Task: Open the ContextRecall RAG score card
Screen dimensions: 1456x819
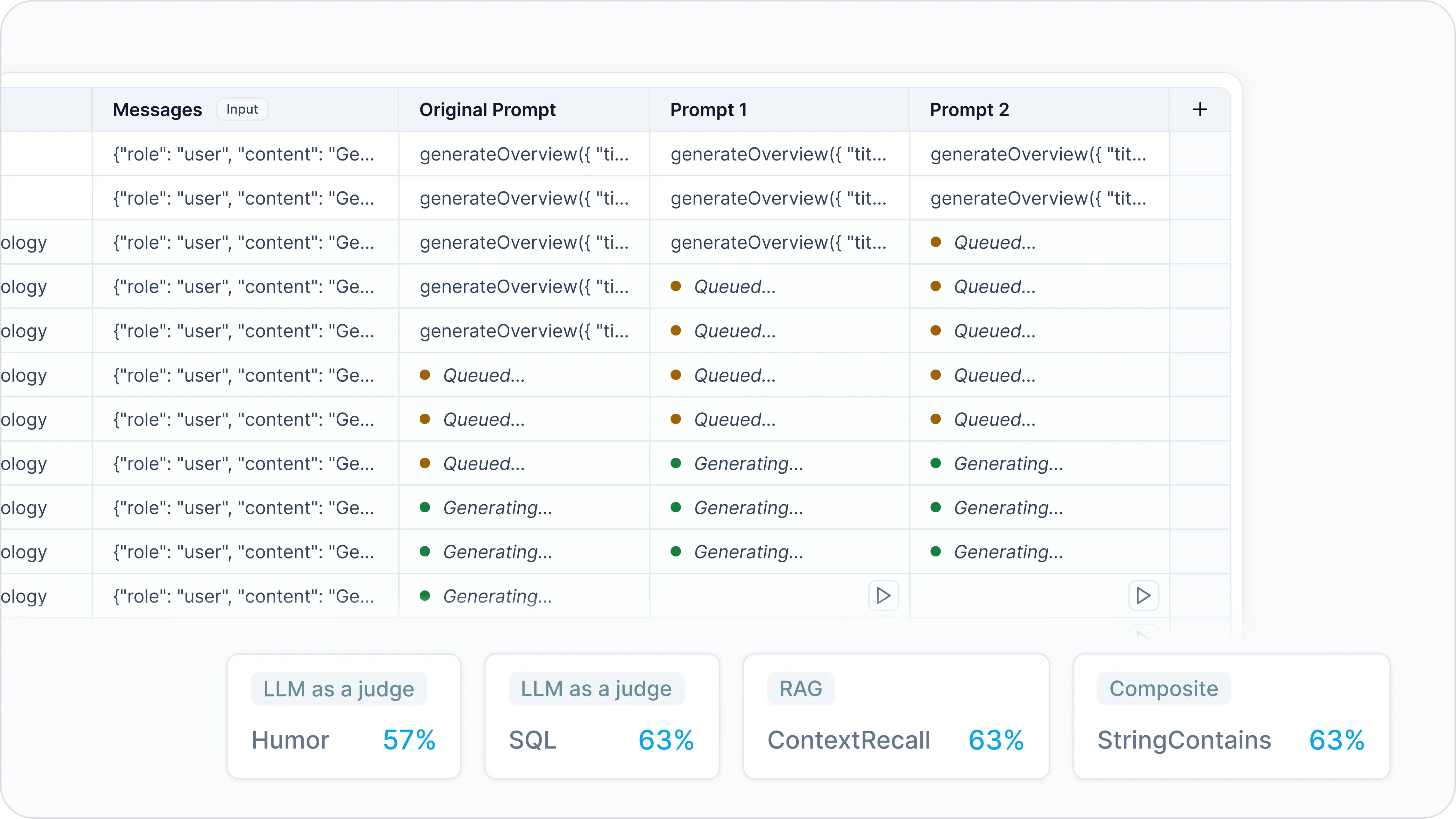Action: [x=895, y=716]
